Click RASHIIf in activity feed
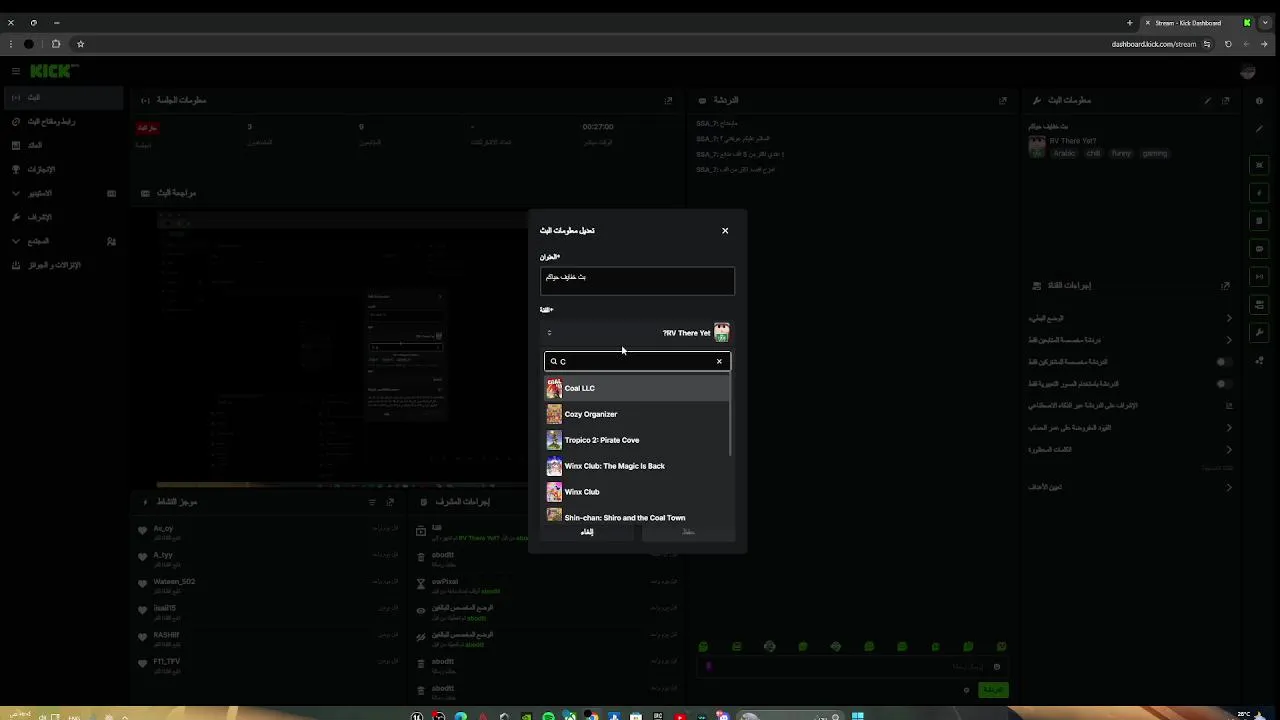Viewport: 1280px width, 720px height. click(x=166, y=635)
